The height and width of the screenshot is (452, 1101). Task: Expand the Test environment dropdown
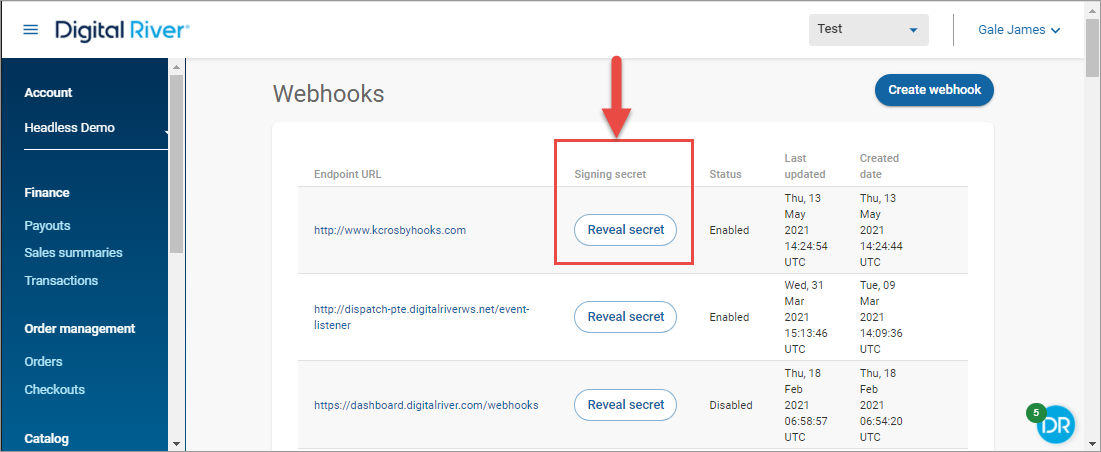tap(868, 30)
